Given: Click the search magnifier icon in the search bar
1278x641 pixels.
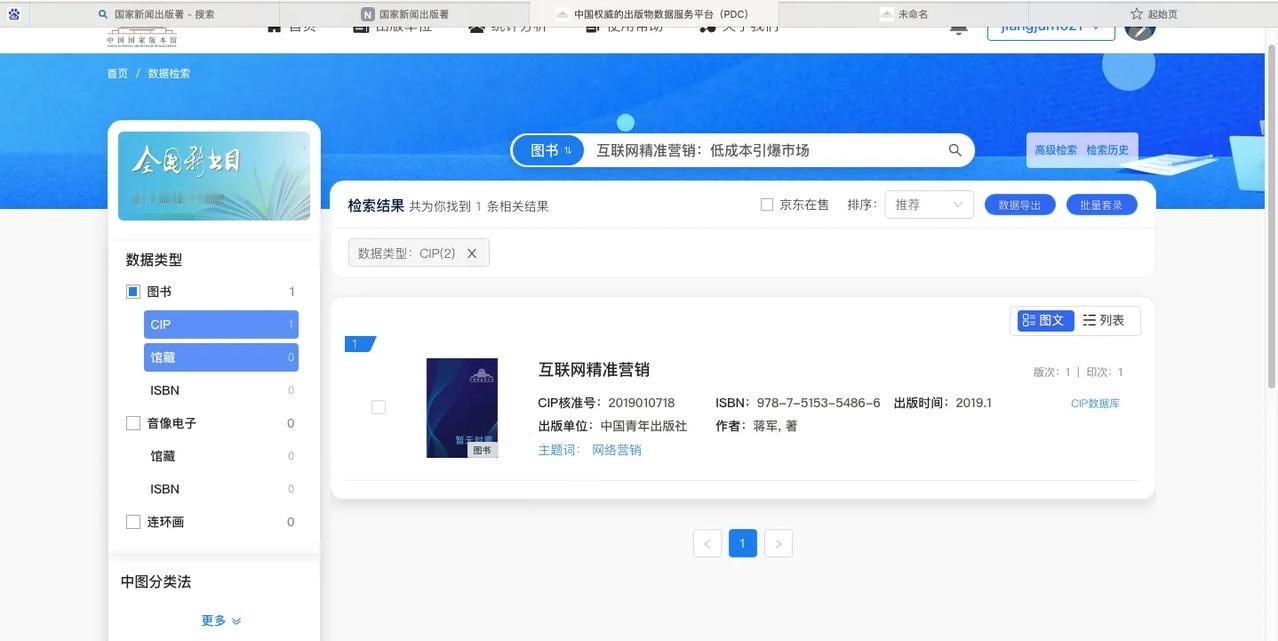Looking at the screenshot, I should 955,150.
